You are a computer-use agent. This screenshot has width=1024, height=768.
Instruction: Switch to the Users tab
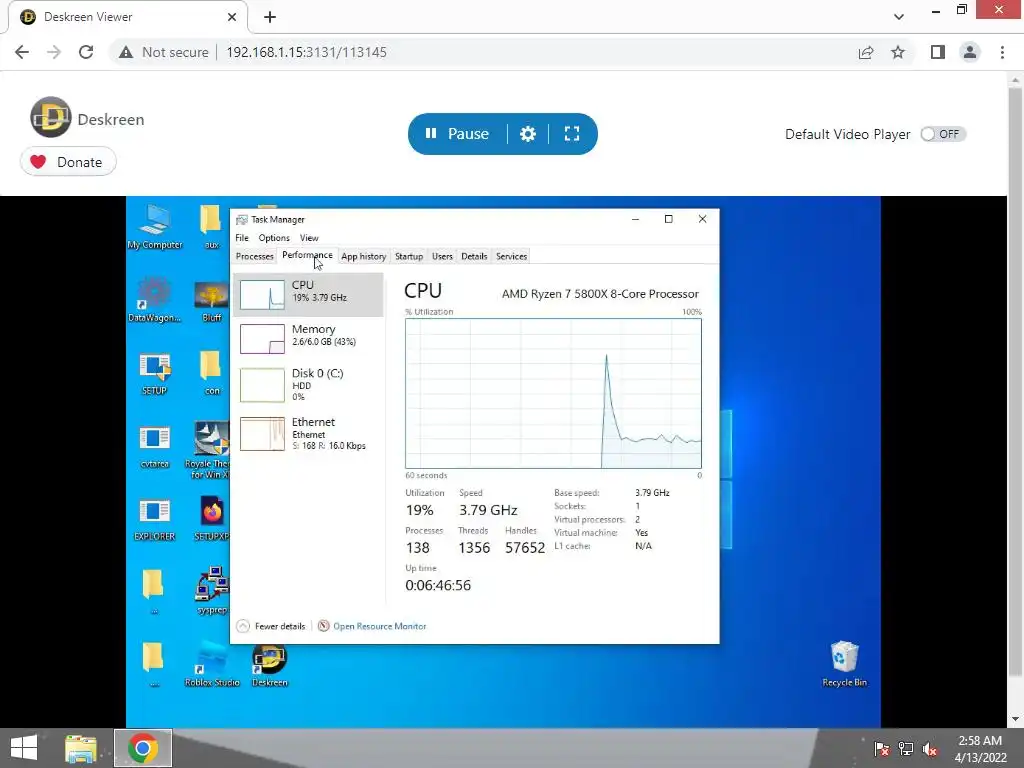click(x=442, y=256)
